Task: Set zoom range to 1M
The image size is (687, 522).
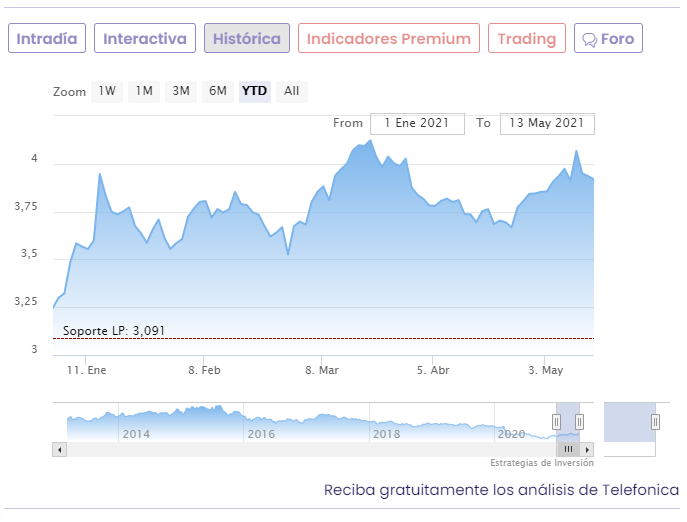Action: [144, 91]
